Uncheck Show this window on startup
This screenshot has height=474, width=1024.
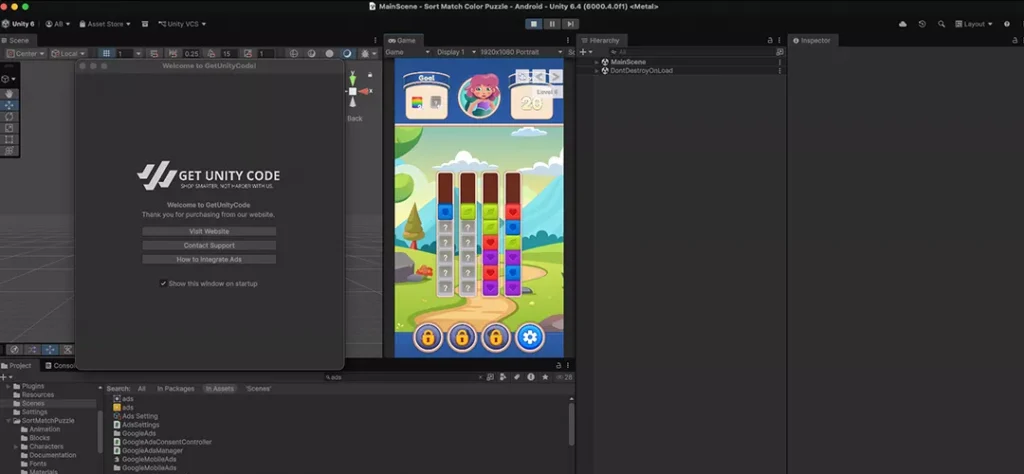tap(163, 283)
